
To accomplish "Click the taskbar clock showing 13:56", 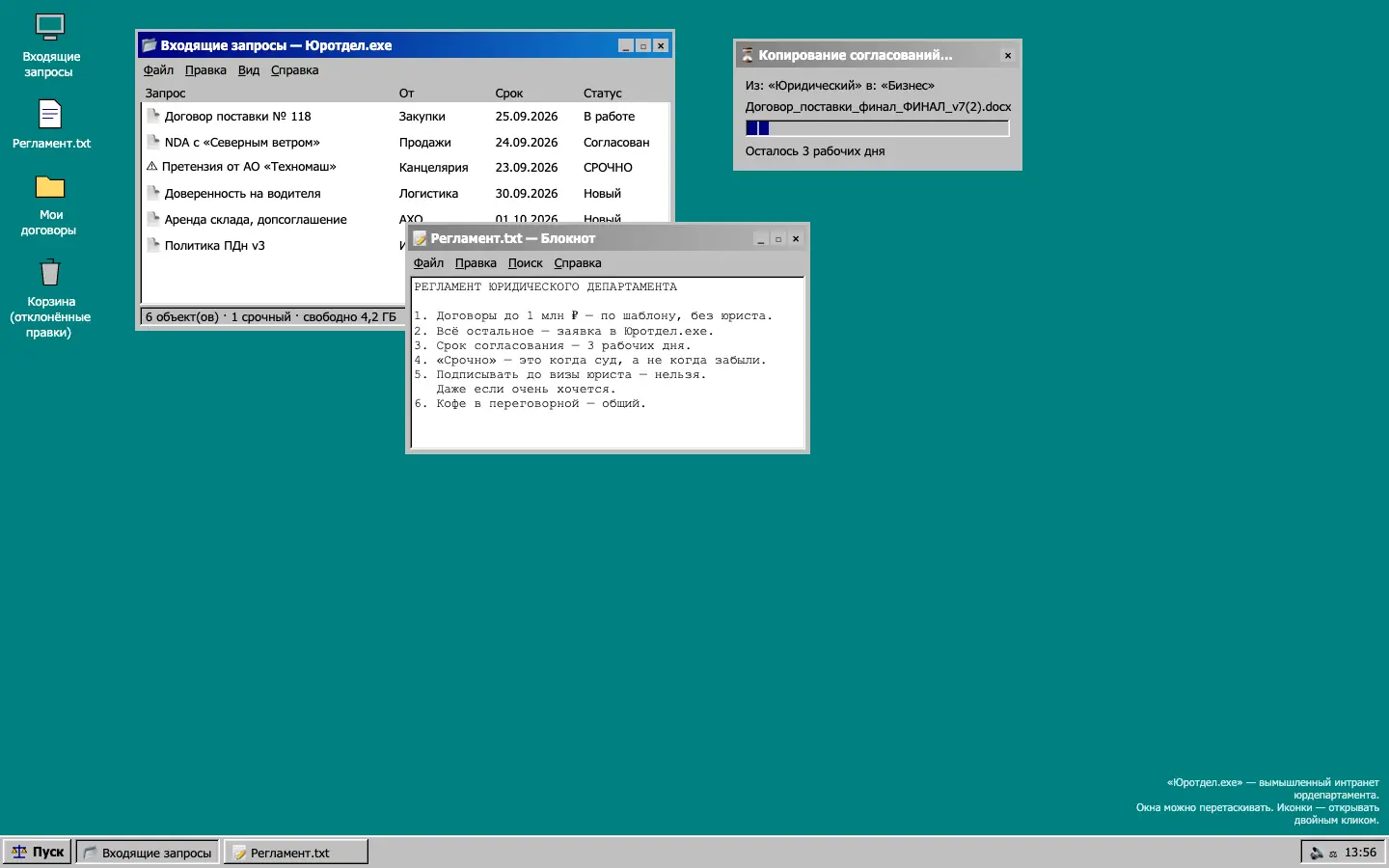I will point(1360,853).
